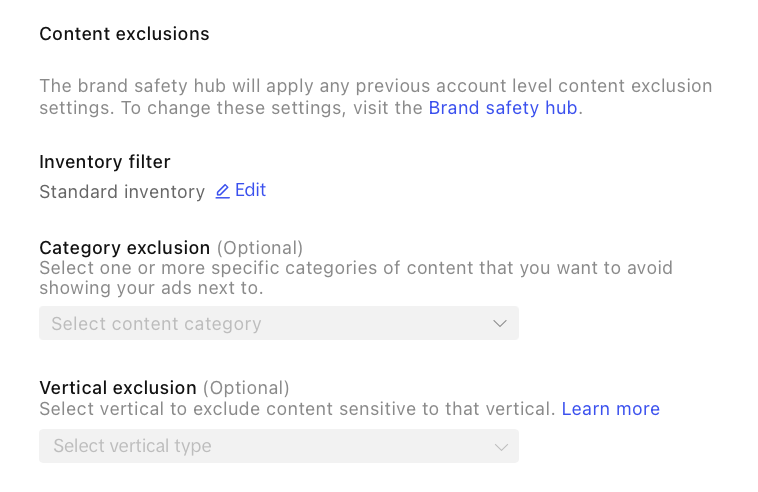Screen dimensions: 758x492
Task: Click Optional text next to Category exclusion
Action: point(259,247)
